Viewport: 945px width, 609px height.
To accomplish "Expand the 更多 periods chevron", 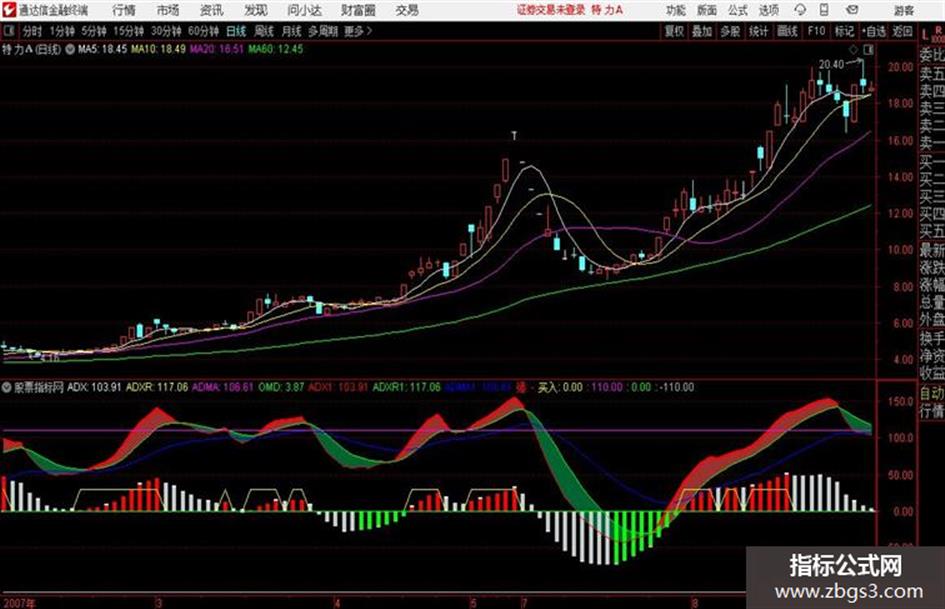I will pyautogui.click(x=358, y=31).
